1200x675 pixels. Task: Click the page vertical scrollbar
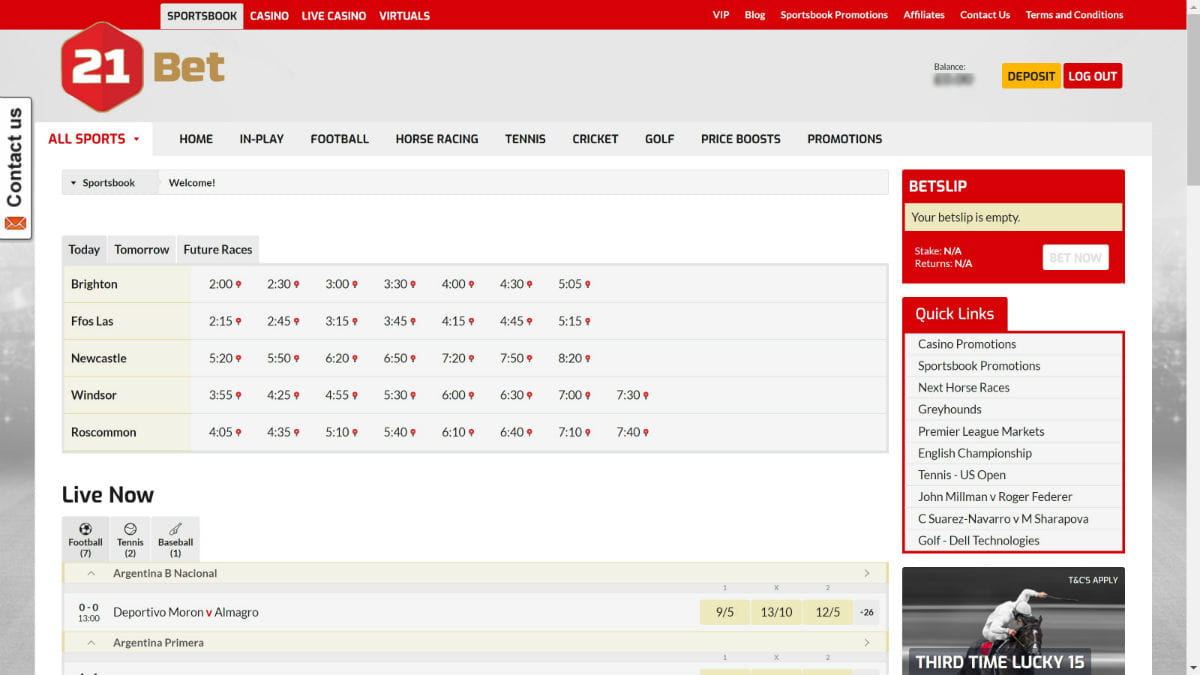coord(1192,100)
